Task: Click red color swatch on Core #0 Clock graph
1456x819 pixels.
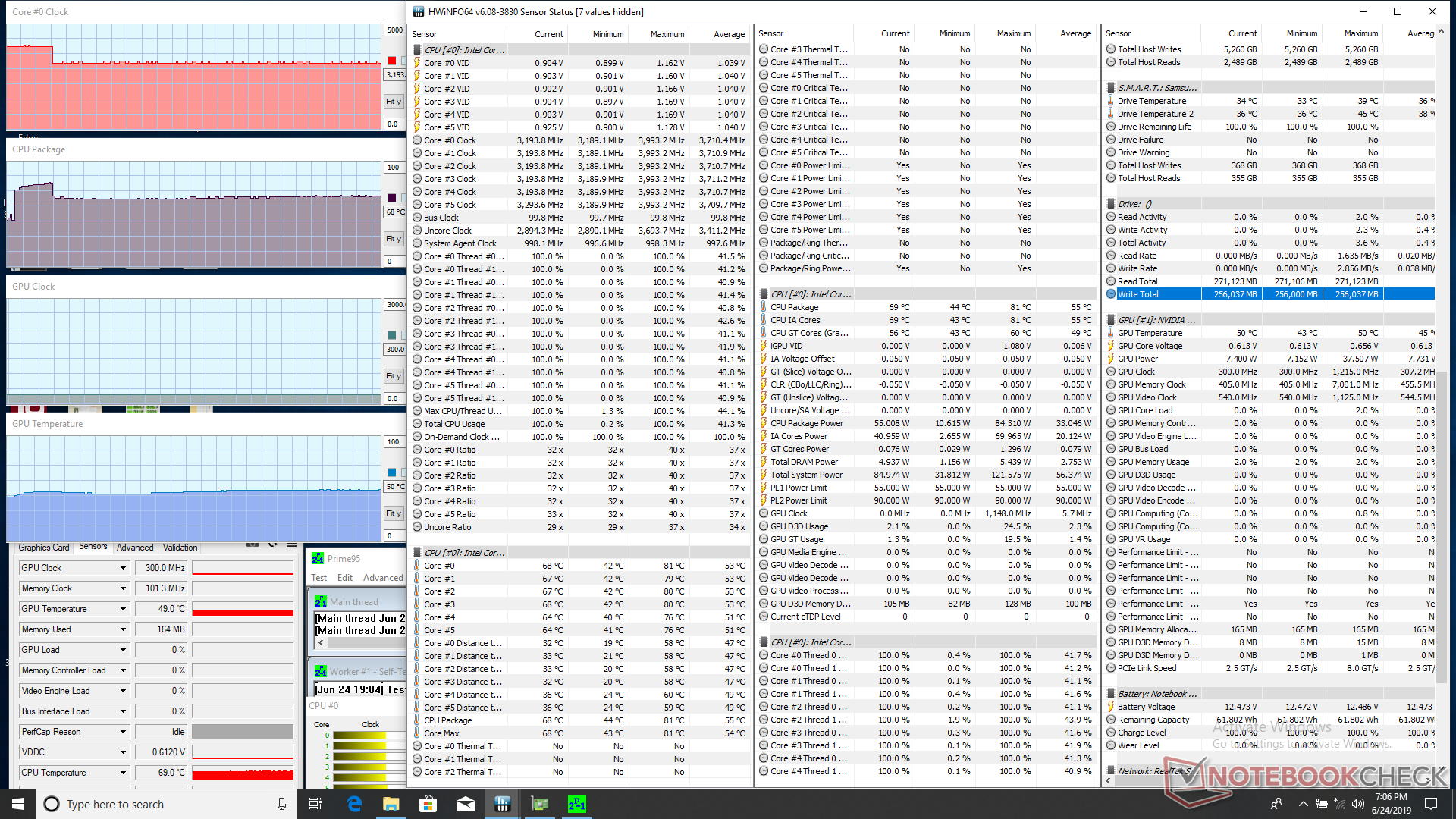Action: click(x=392, y=61)
